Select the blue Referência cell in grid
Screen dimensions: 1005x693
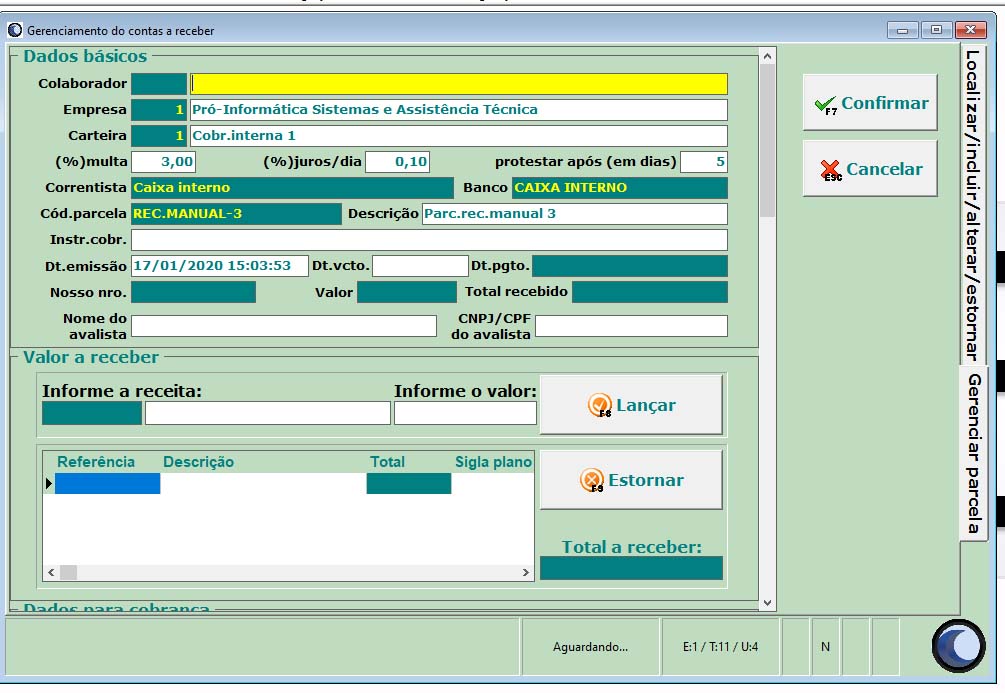pyautogui.click(x=108, y=483)
